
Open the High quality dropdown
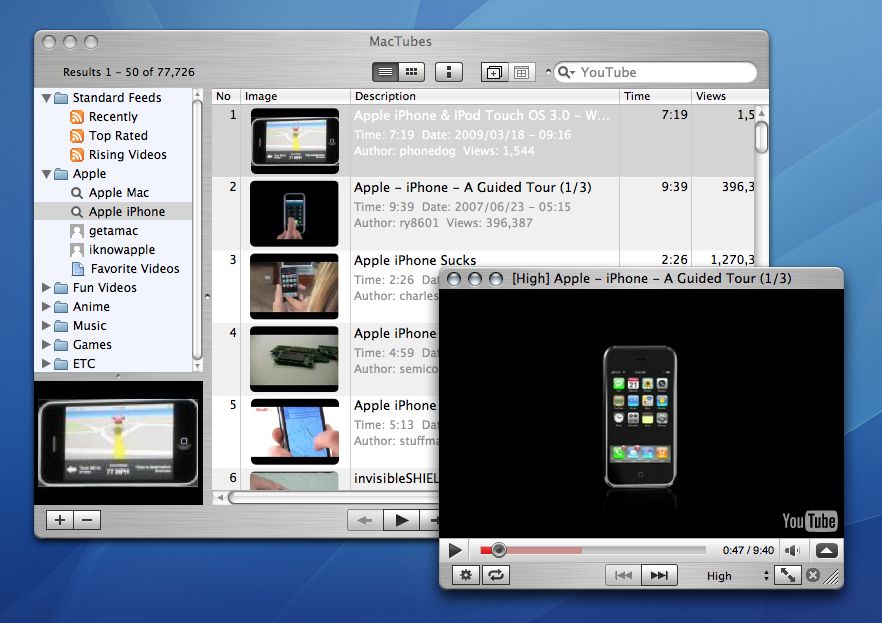[736, 575]
